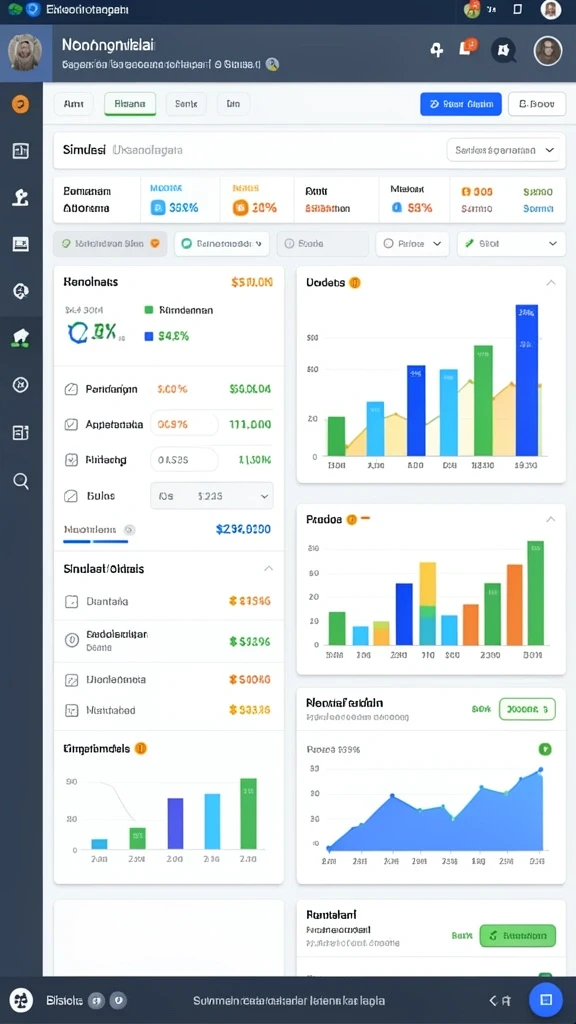Open notifications icon with orange badge
The image size is (576, 1024).
pos(468,48)
